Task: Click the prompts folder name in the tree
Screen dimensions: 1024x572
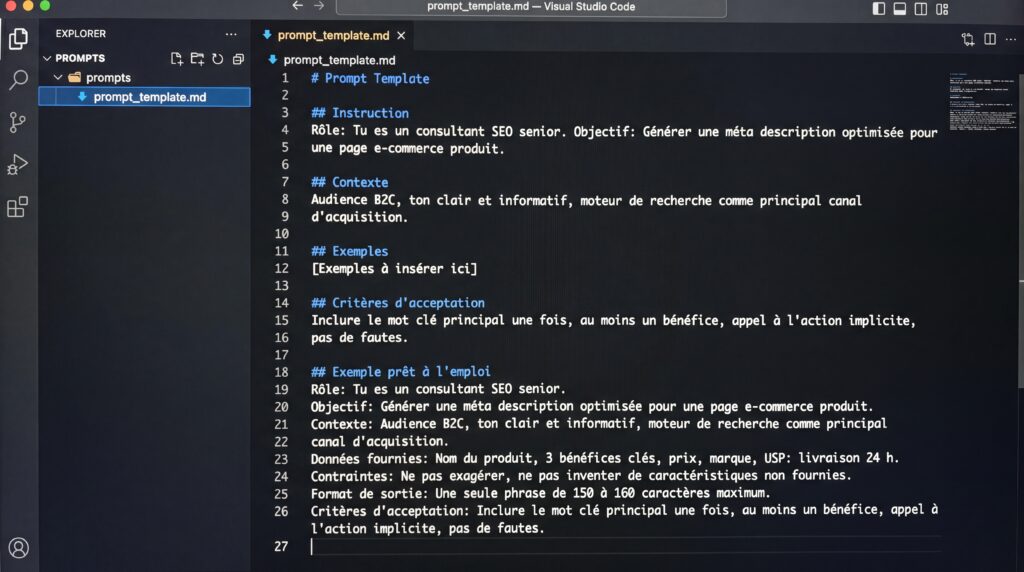Action: (108, 78)
